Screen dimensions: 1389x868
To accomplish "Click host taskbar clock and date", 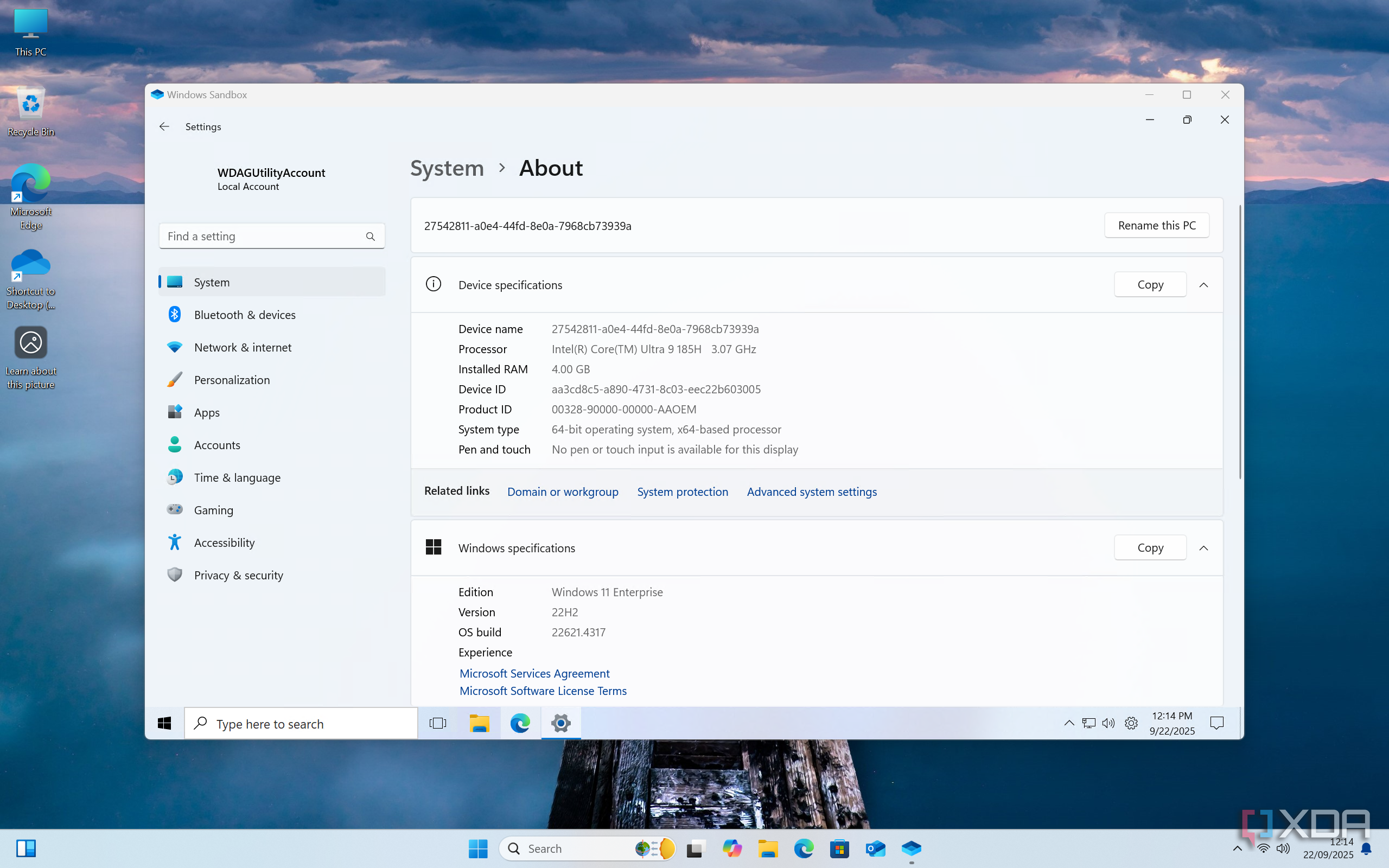I will coord(1328,848).
